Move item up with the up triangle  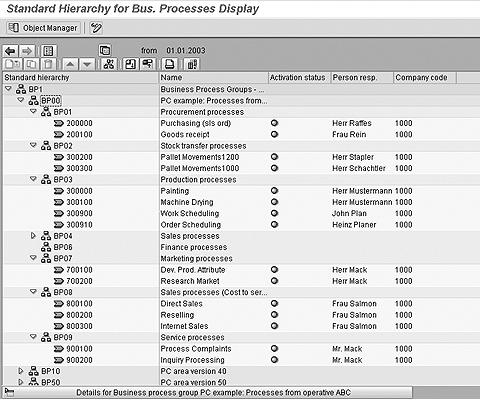point(70,64)
